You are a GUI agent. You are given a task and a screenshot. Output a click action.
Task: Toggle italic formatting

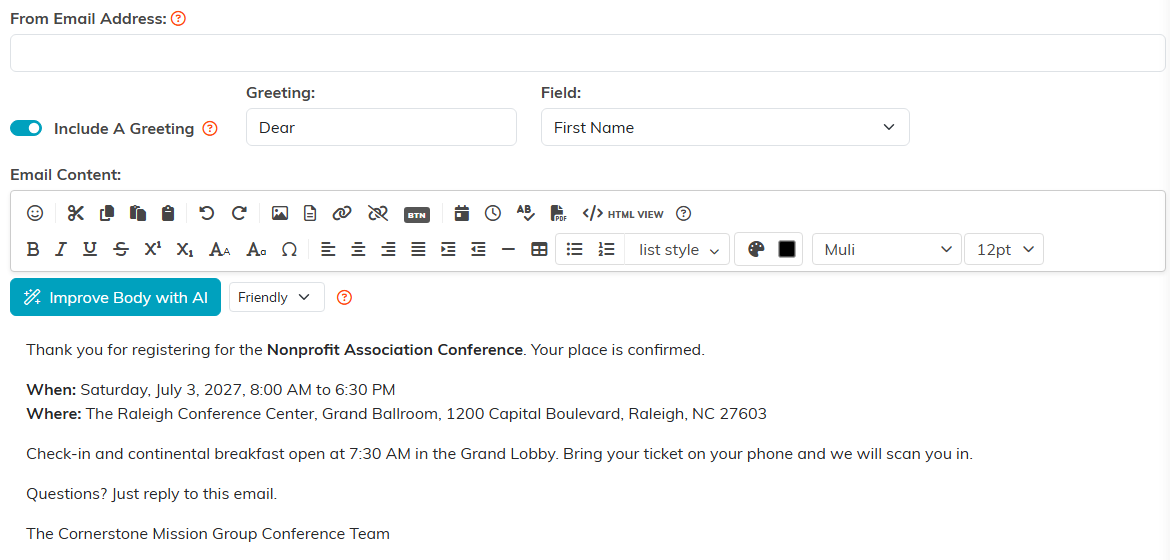61,249
